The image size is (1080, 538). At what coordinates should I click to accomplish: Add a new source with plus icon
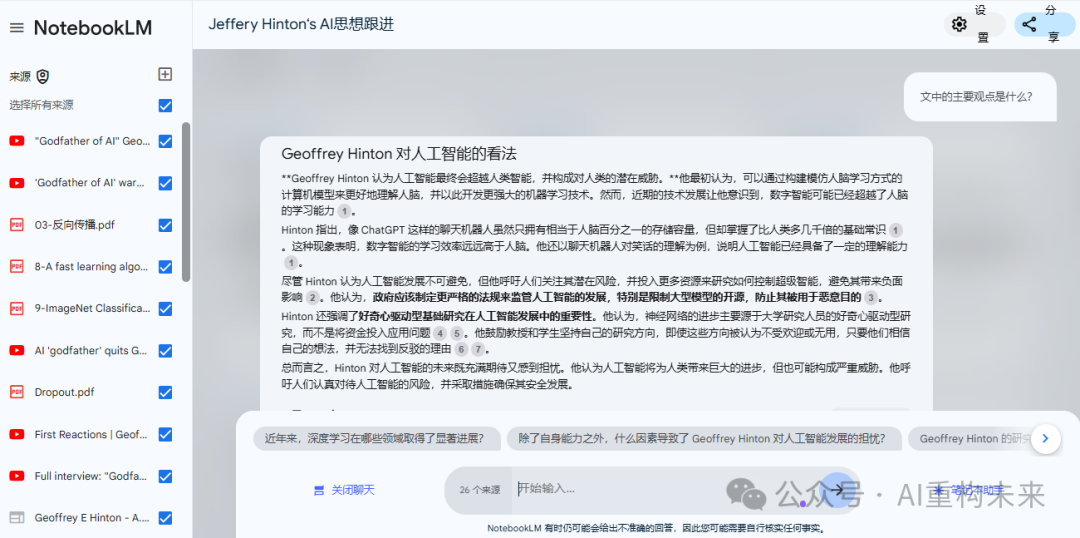165,74
